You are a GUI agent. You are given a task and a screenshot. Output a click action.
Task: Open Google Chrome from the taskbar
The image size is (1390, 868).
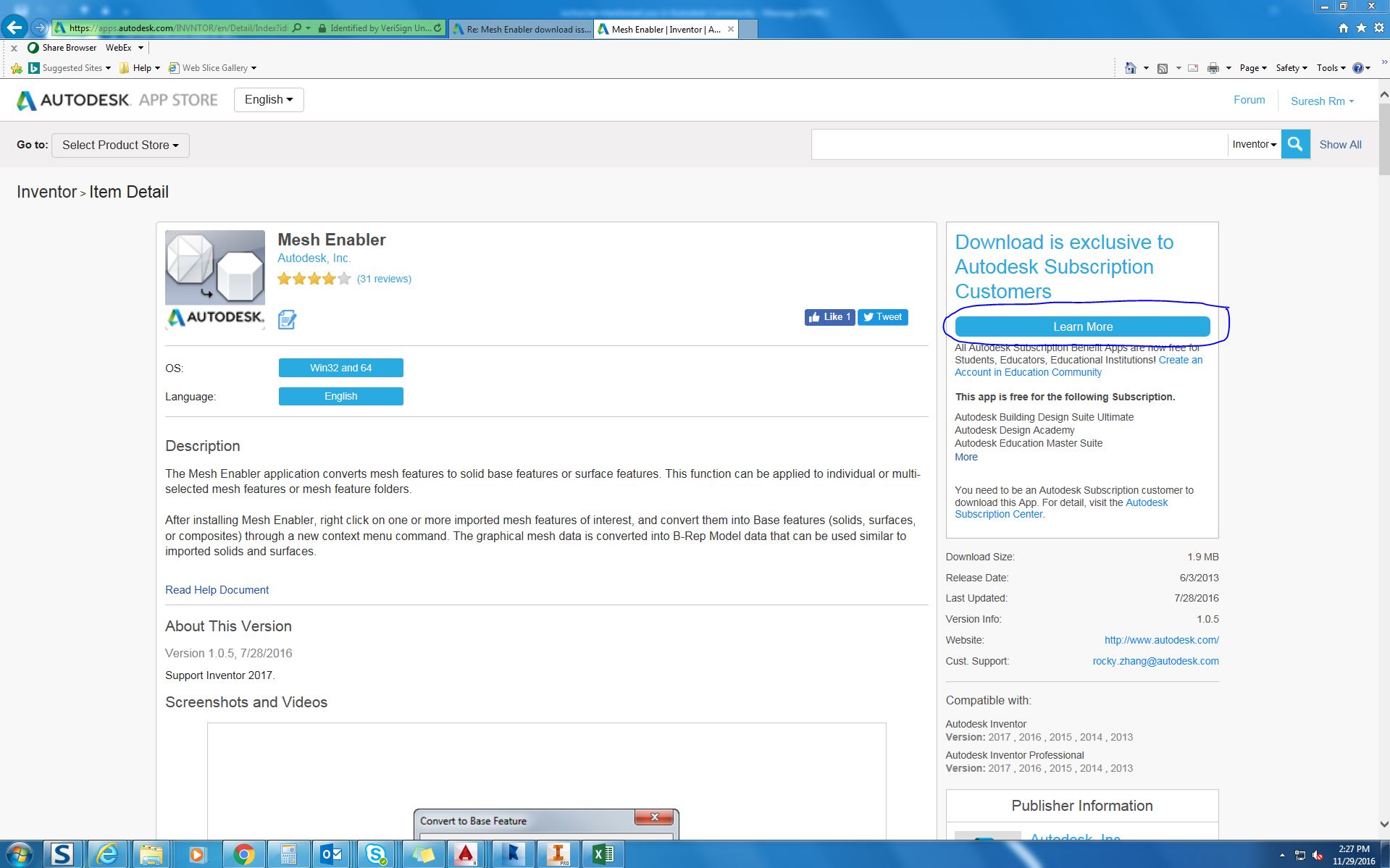pyautogui.click(x=244, y=854)
